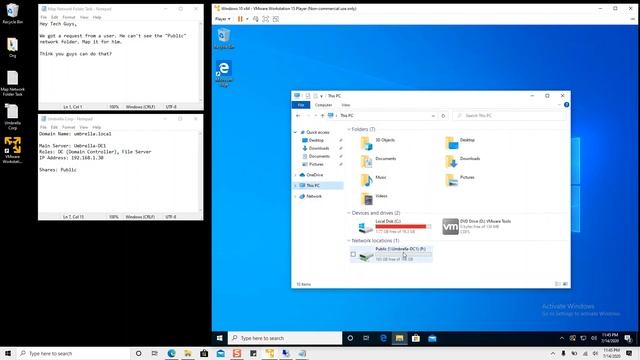Expand OneDrive in the navigation pane
Screen dimensions: 640x360
[295, 175]
